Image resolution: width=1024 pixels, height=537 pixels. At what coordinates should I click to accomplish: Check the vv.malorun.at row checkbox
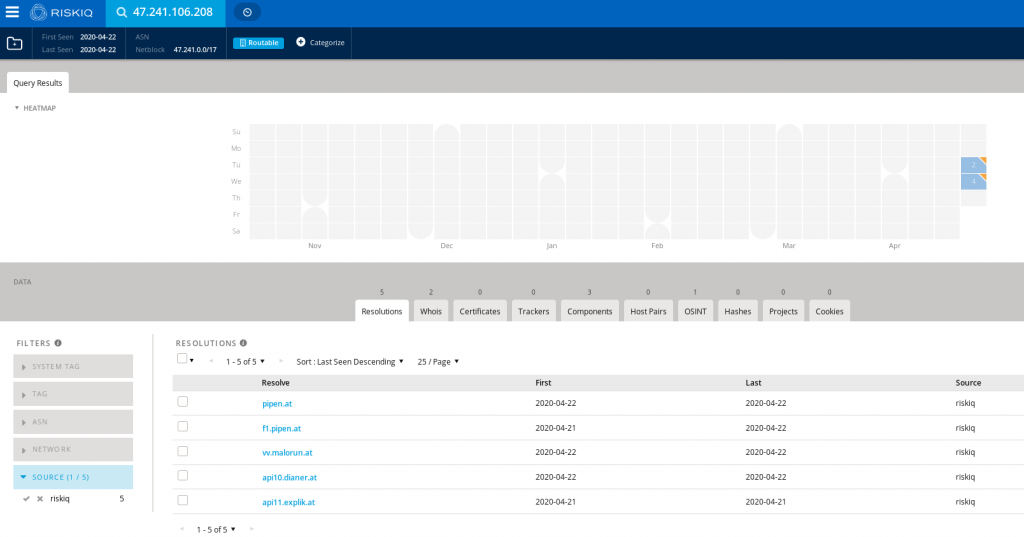click(x=183, y=451)
